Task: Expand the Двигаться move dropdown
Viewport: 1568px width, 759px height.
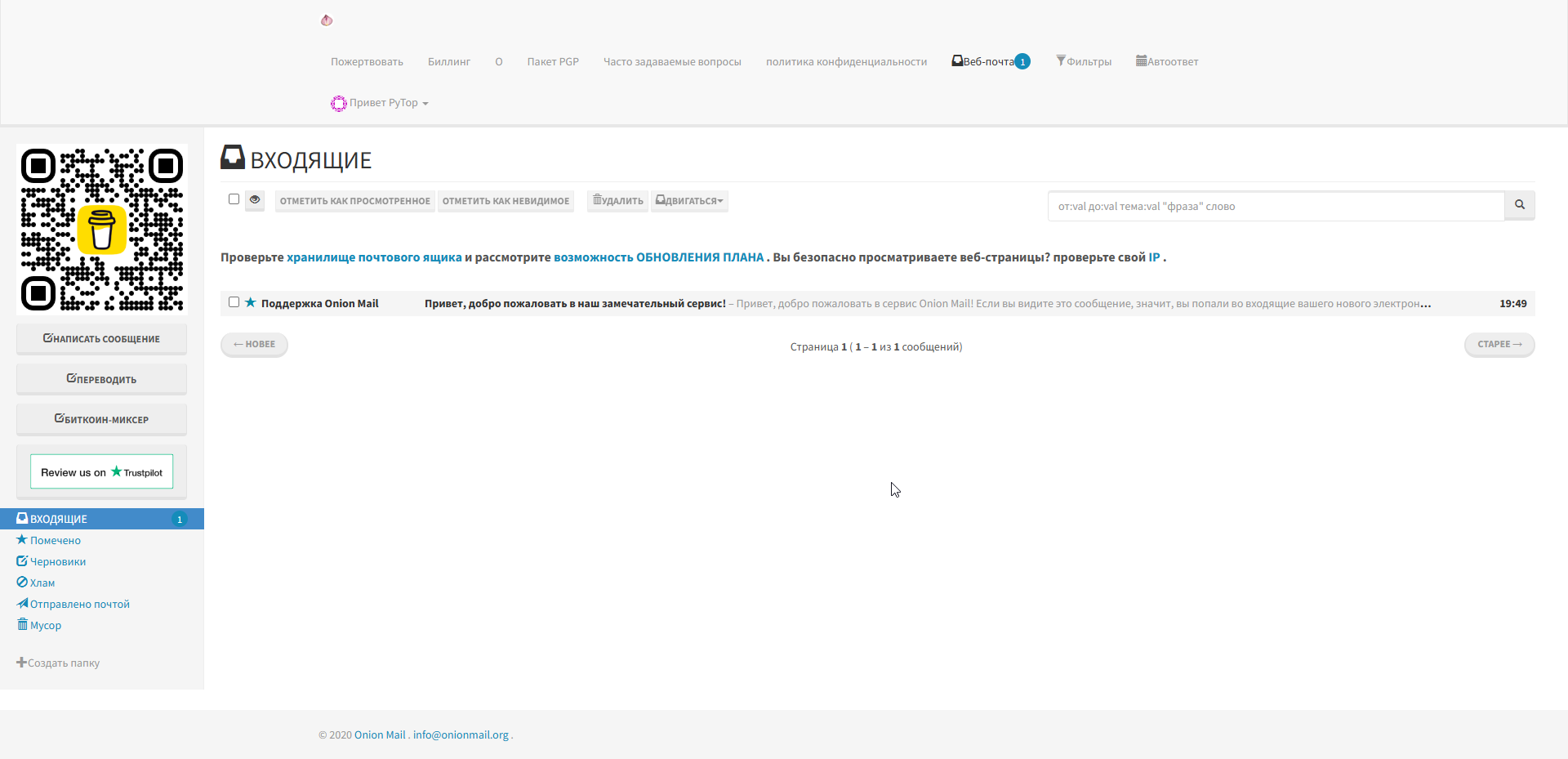Action: (x=690, y=201)
